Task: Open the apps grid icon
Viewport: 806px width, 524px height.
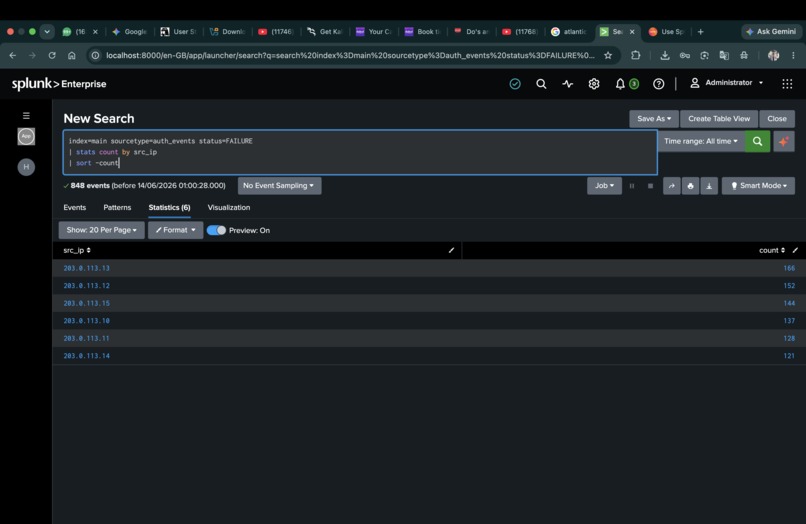Action: click(x=787, y=84)
